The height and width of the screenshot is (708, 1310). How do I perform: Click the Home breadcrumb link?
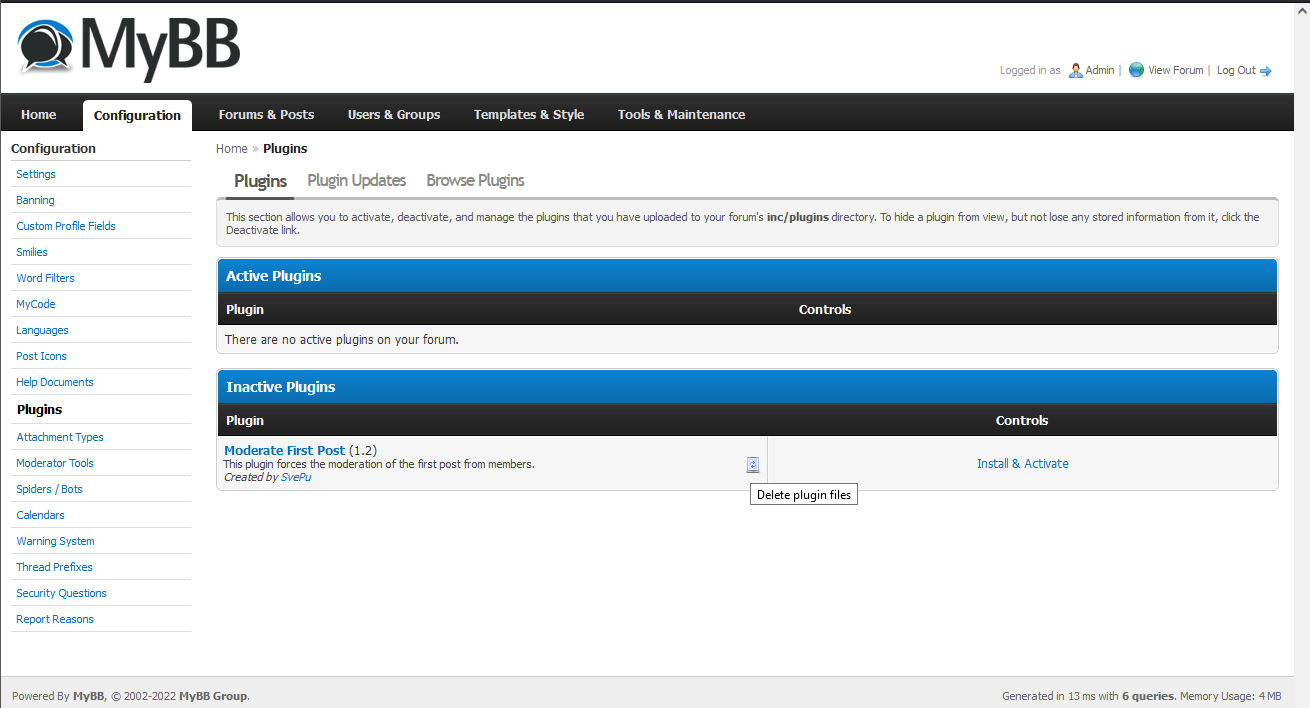[x=231, y=149]
